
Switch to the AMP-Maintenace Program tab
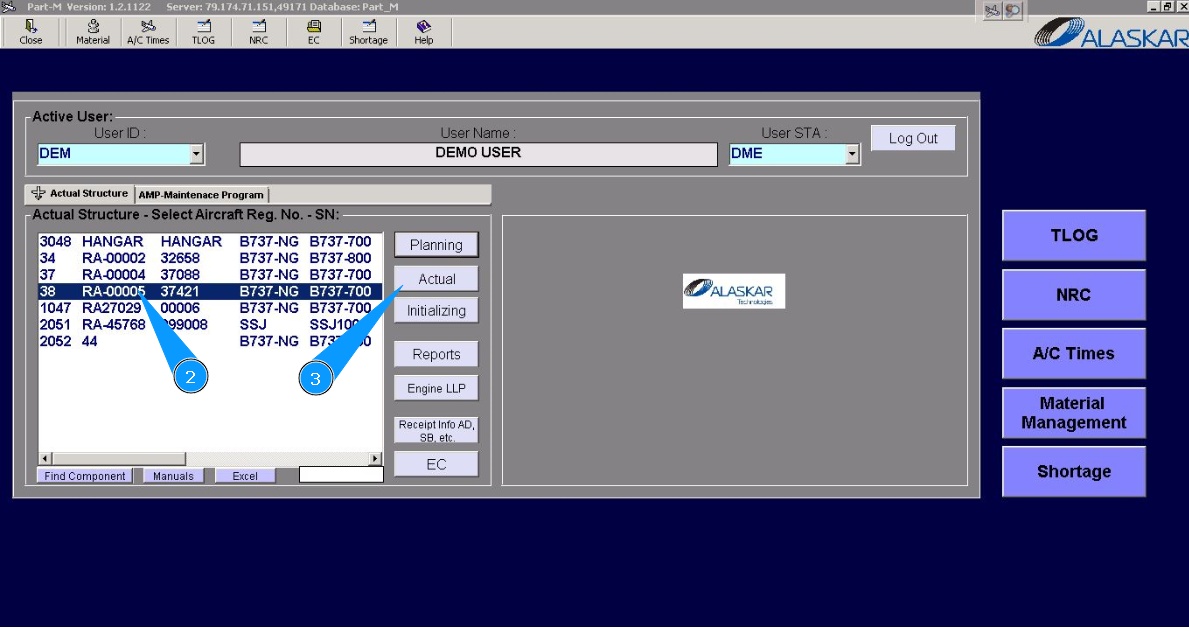(x=201, y=195)
